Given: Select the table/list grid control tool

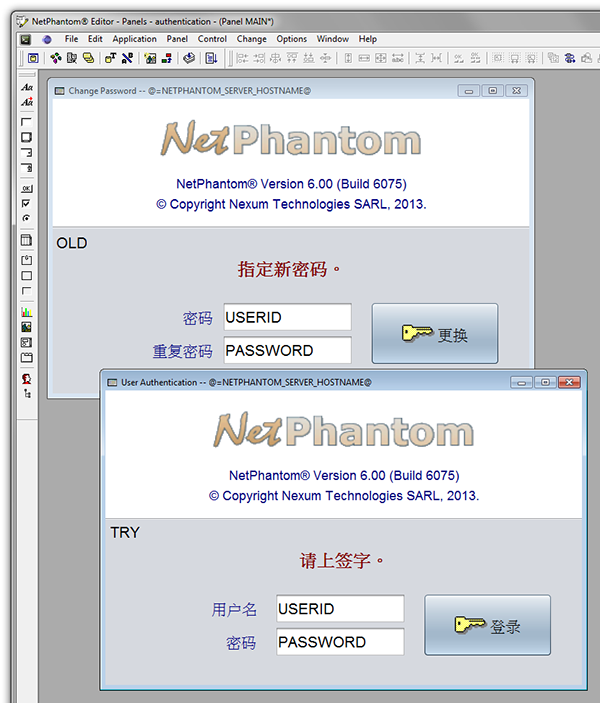Looking at the screenshot, I should (26, 240).
